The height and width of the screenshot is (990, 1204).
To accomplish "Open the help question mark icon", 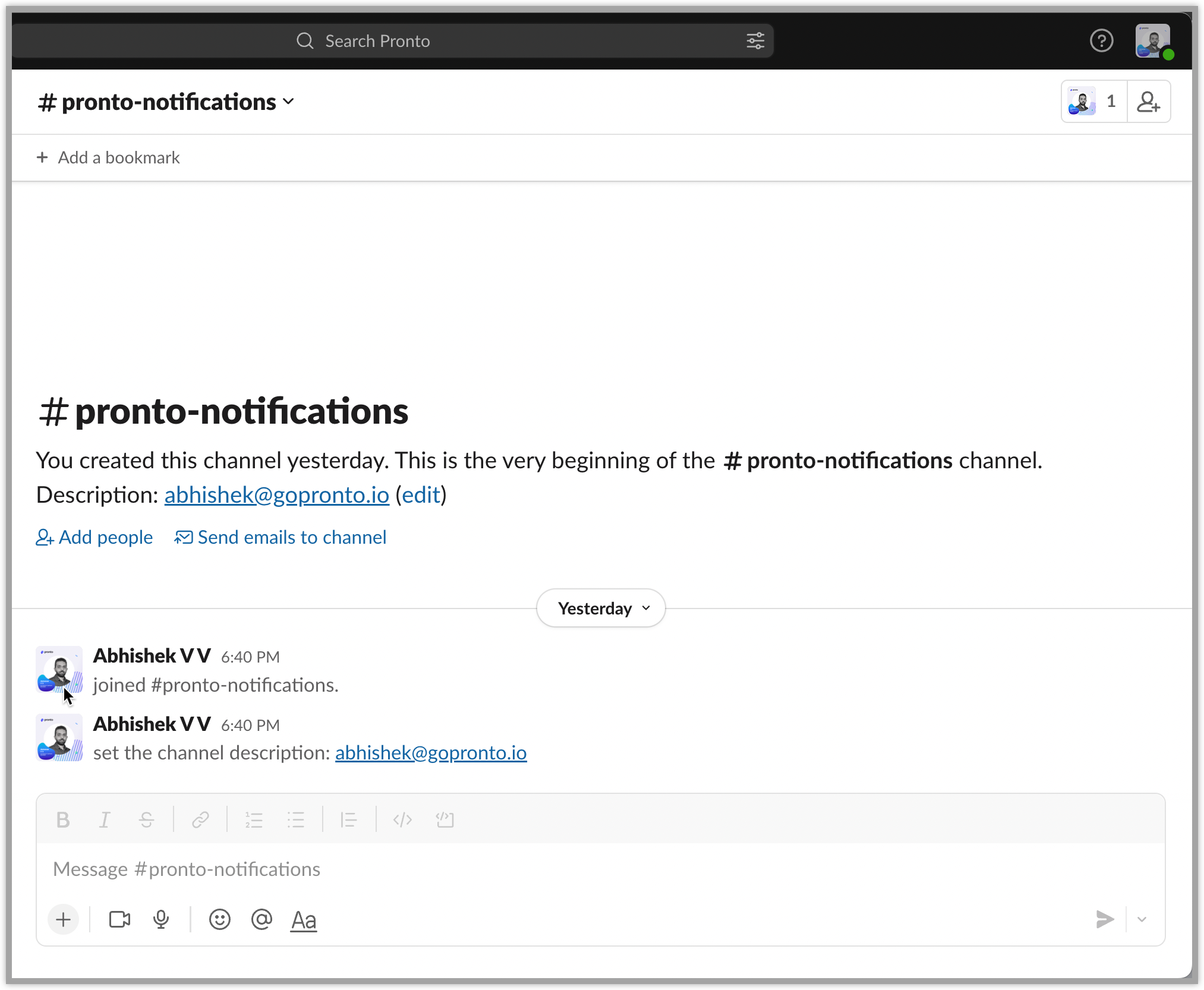I will pyautogui.click(x=1101, y=41).
